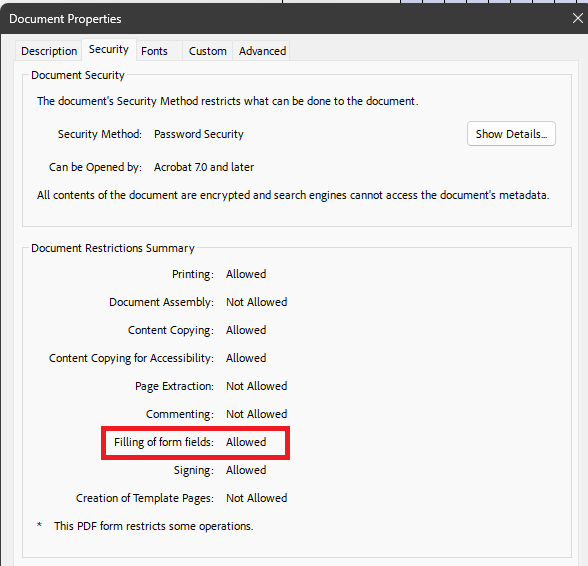Open the Advanced tab
The height and width of the screenshot is (566, 588).
(x=262, y=51)
